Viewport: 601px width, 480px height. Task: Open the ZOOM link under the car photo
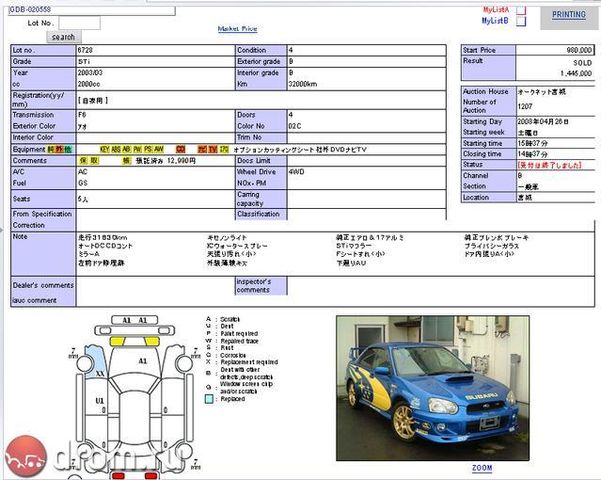click(x=482, y=468)
